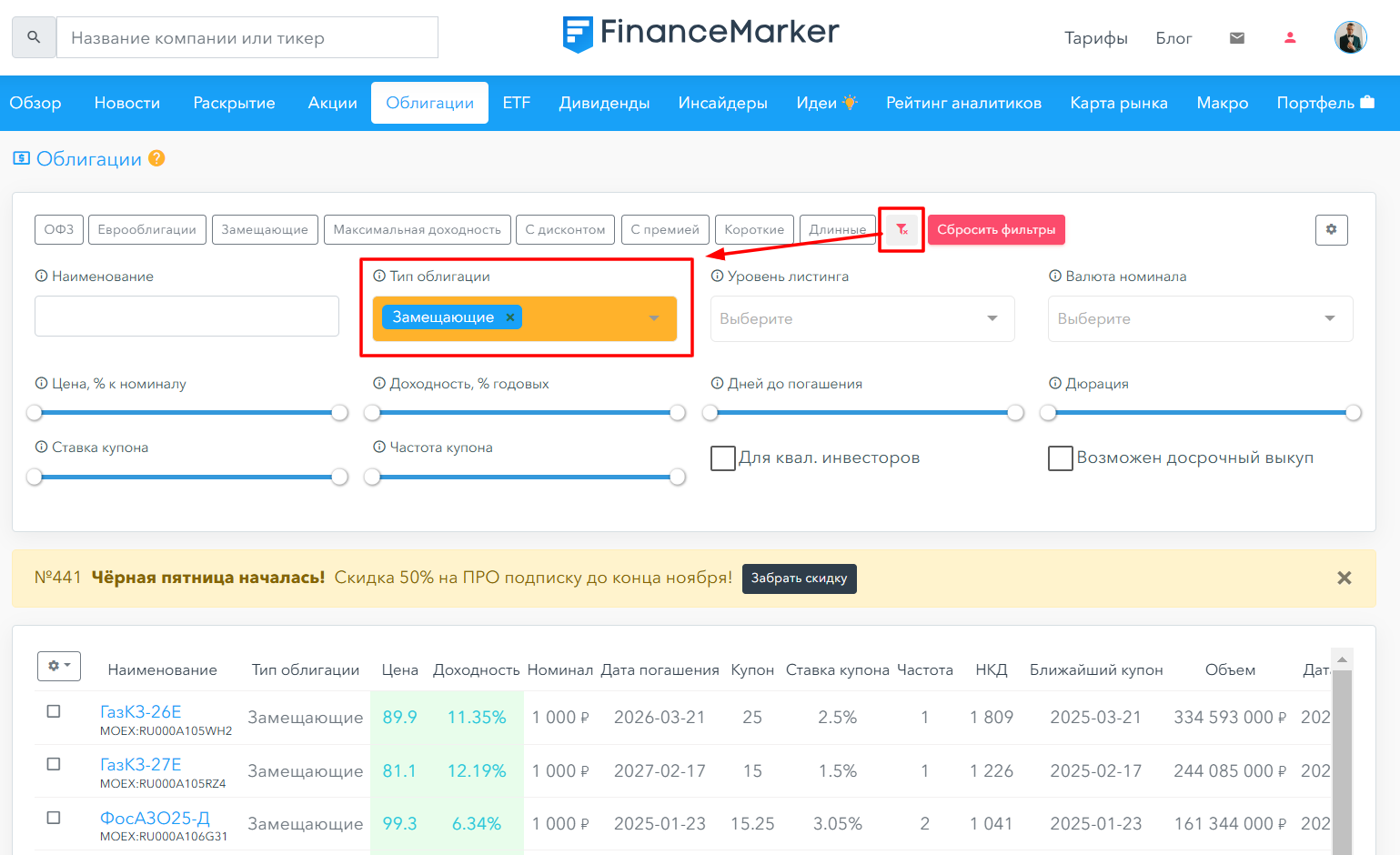Enable Возможен досрочный выкуп checkbox
Screen dimensions: 1400x855
1061,458
